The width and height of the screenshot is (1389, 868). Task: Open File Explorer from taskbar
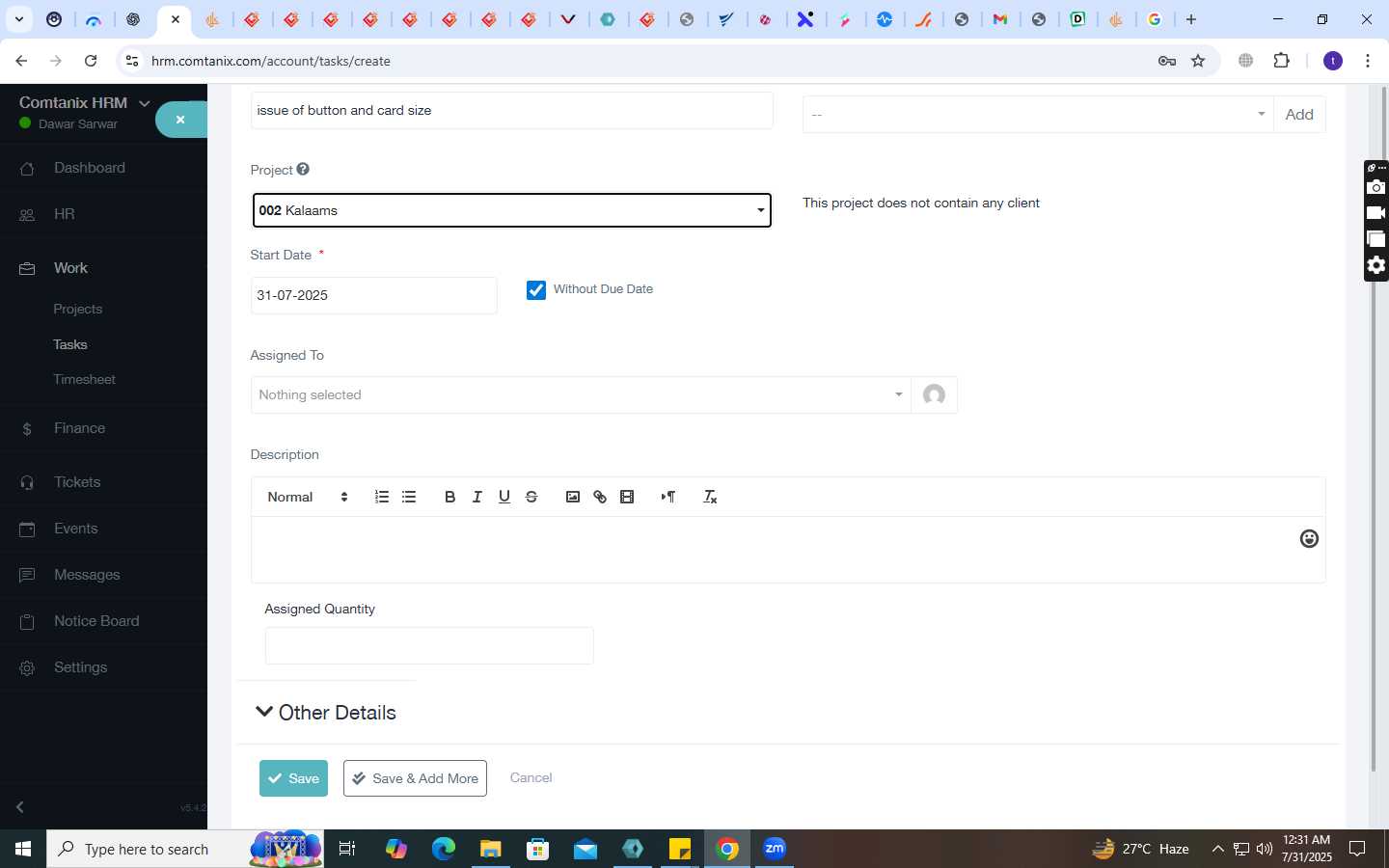point(491,849)
